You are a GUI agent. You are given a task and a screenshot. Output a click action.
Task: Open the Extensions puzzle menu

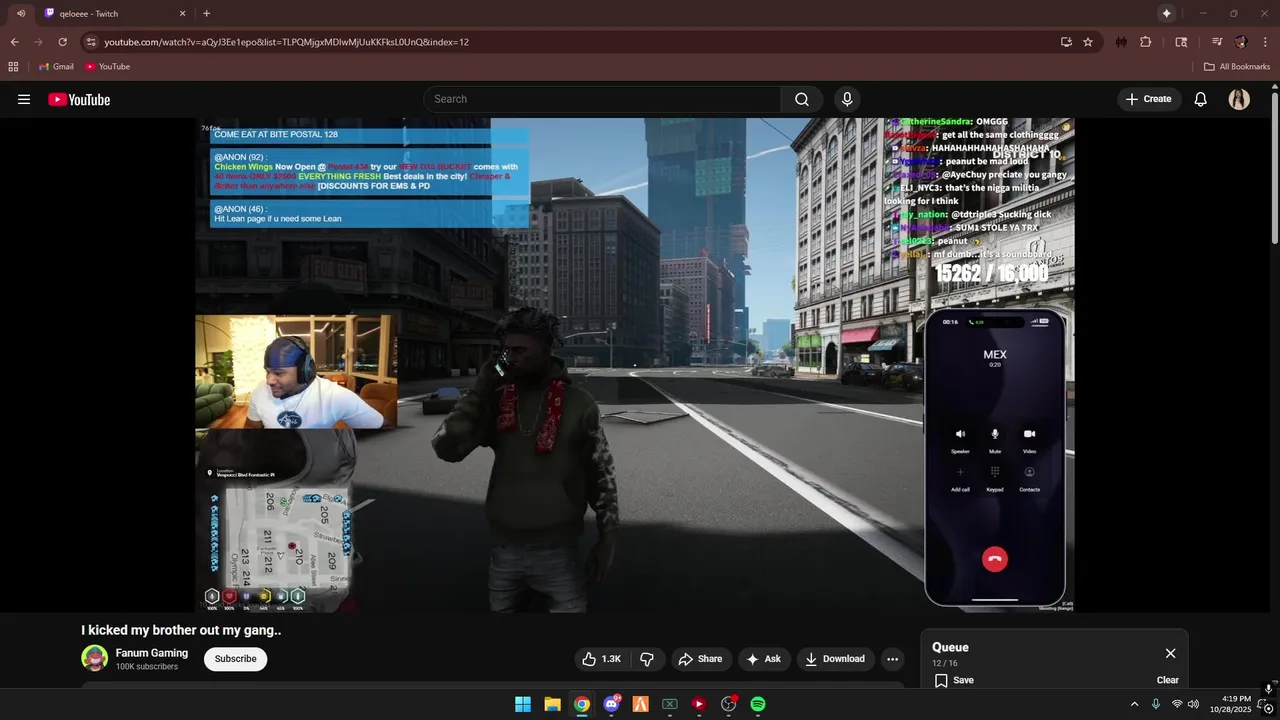(x=1146, y=42)
